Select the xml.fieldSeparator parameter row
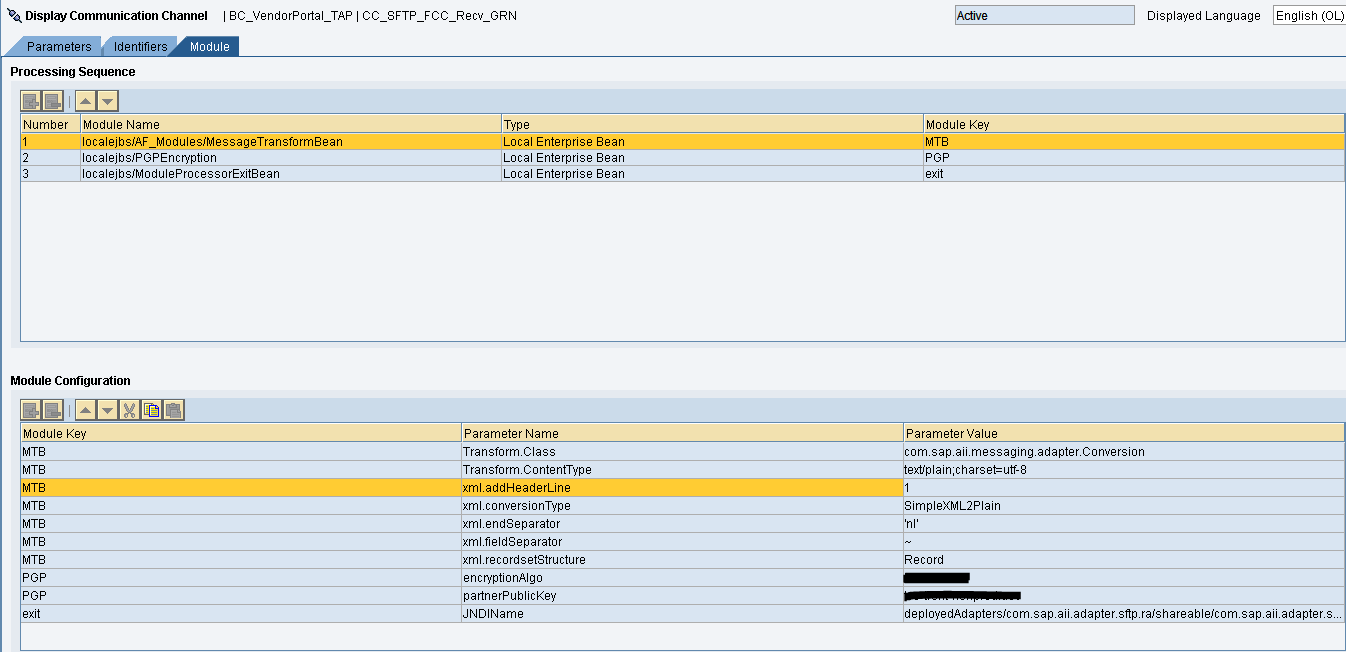Screen dimensions: 1346x652 coord(510,542)
